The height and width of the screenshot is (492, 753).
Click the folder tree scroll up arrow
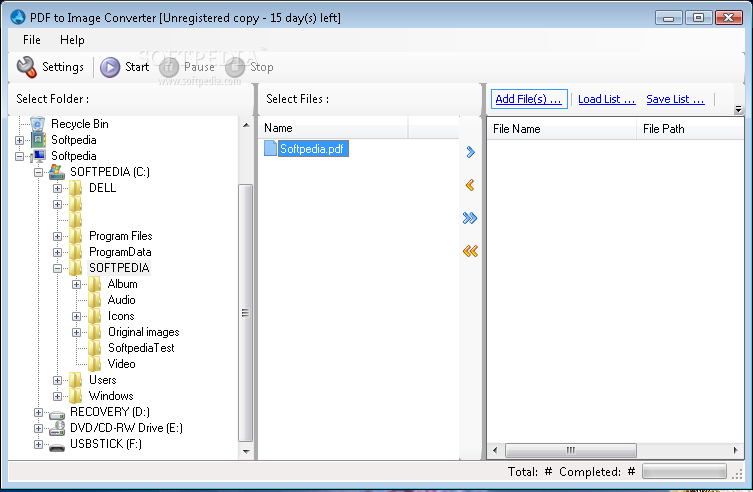coord(246,125)
